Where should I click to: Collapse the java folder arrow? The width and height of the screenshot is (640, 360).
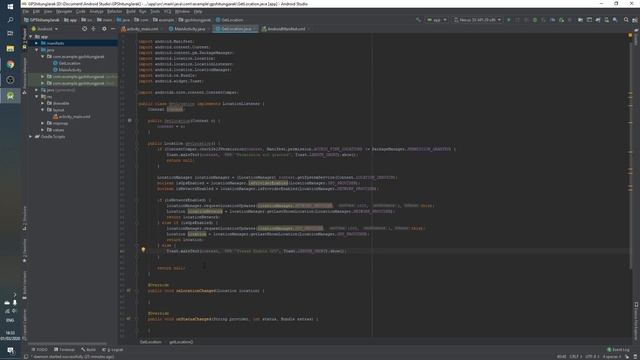pos(37,50)
